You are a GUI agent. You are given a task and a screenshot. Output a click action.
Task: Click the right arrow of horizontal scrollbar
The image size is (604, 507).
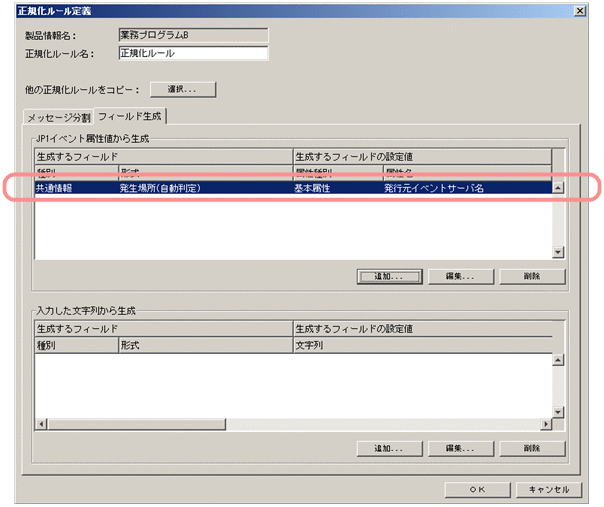click(x=546, y=425)
